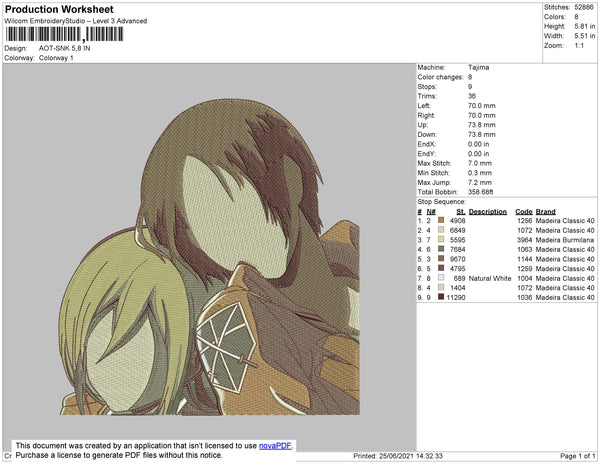
Task: Click the Trims value '36'
Action: coord(472,96)
